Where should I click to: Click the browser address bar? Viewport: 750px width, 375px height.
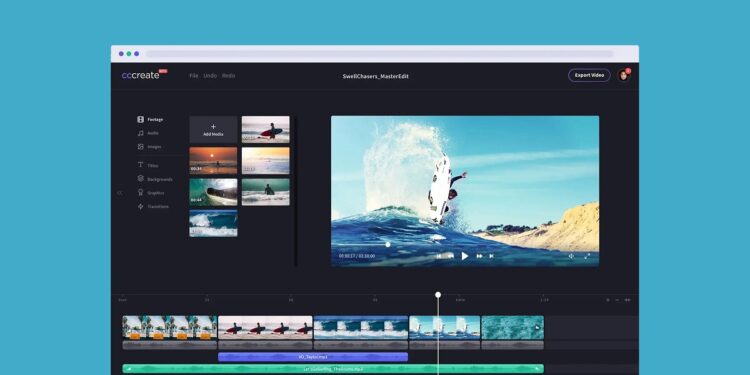(x=380, y=54)
